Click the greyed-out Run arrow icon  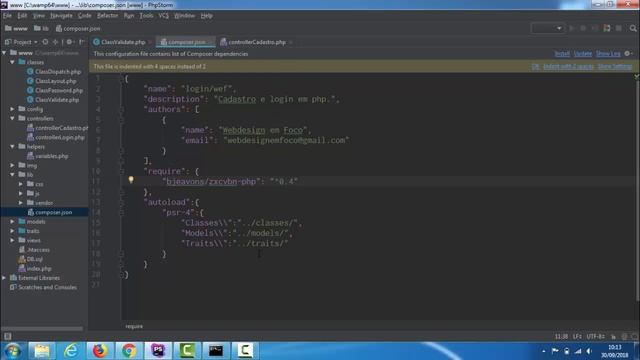(x=571, y=28)
